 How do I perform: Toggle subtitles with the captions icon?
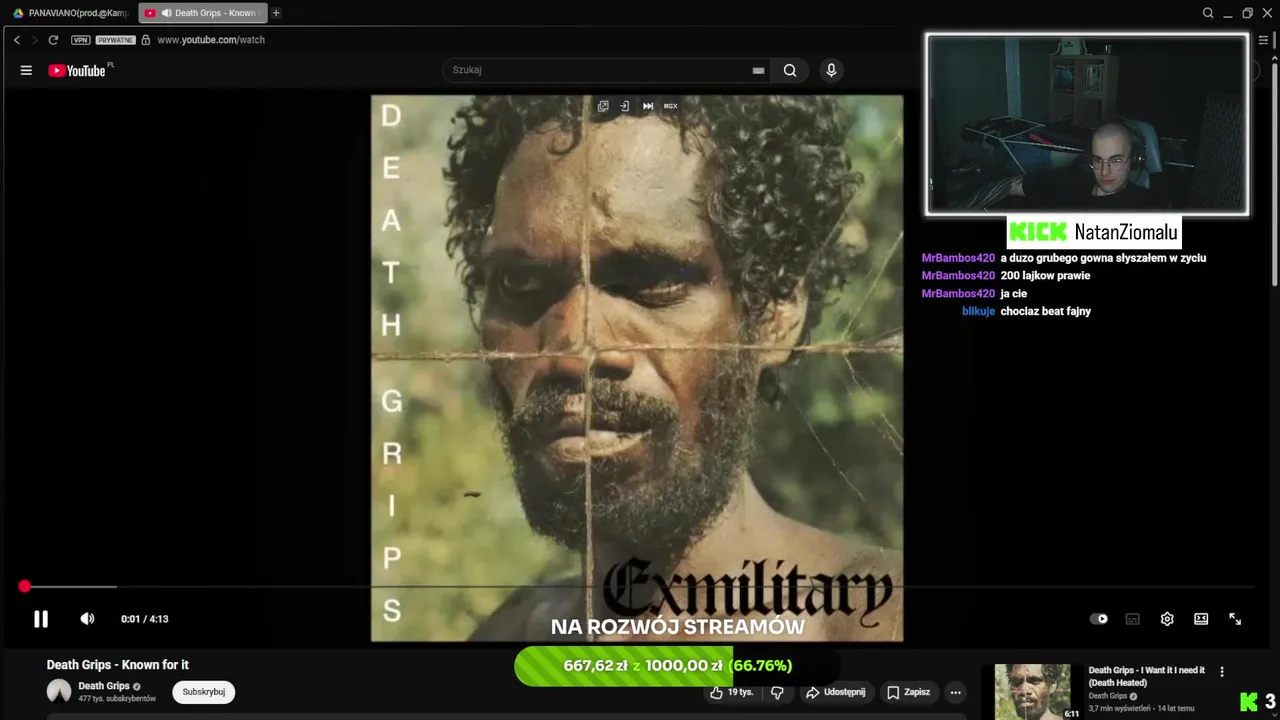(1133, 619)
